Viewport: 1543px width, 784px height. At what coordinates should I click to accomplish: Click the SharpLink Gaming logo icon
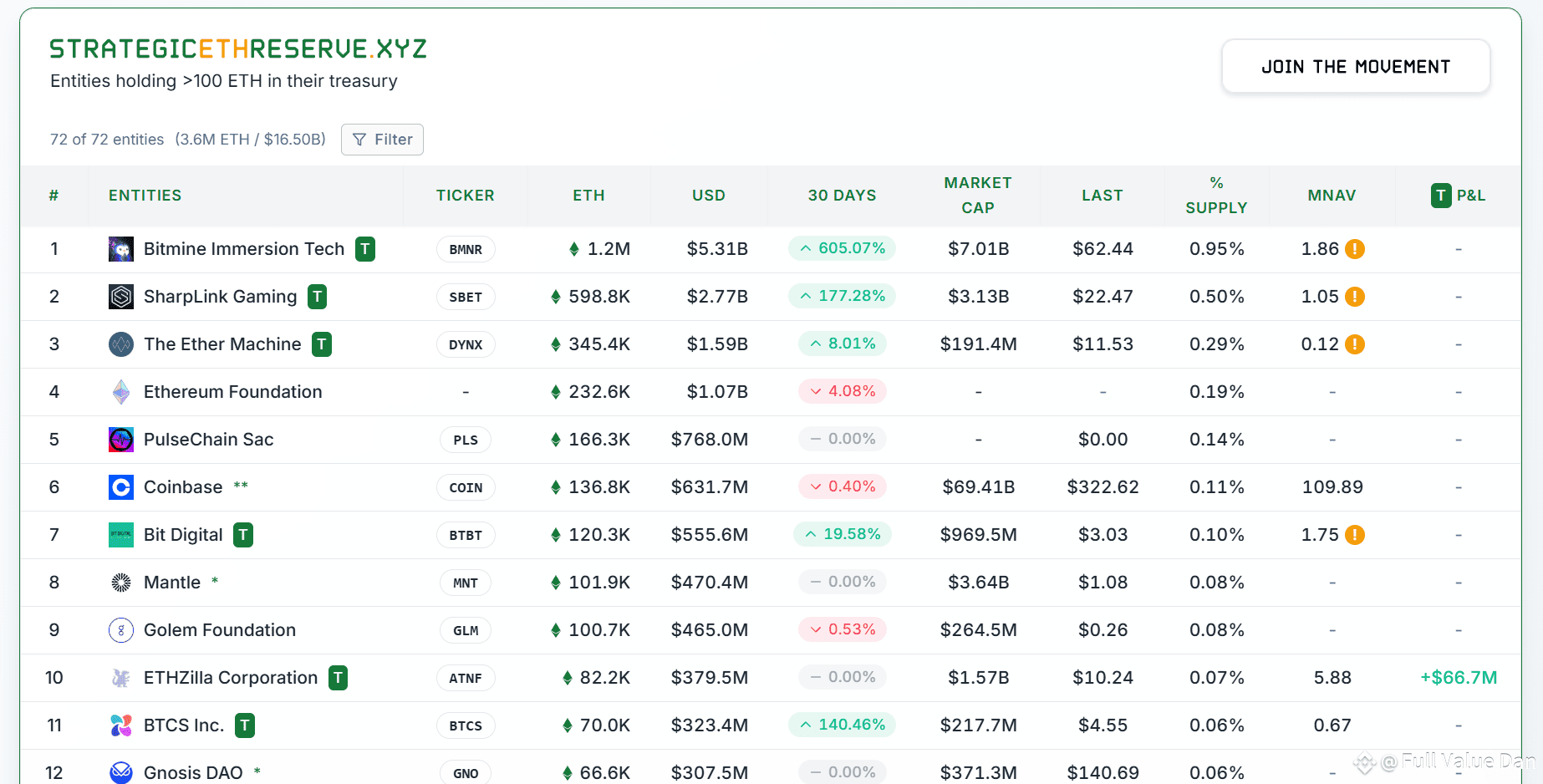[121, 297]
